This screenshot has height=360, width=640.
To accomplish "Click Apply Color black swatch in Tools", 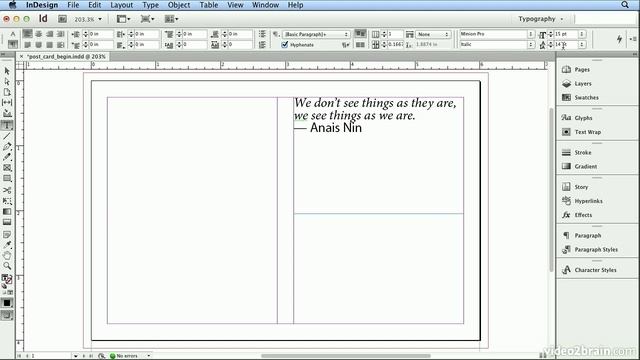I will [x=7, y=303].
